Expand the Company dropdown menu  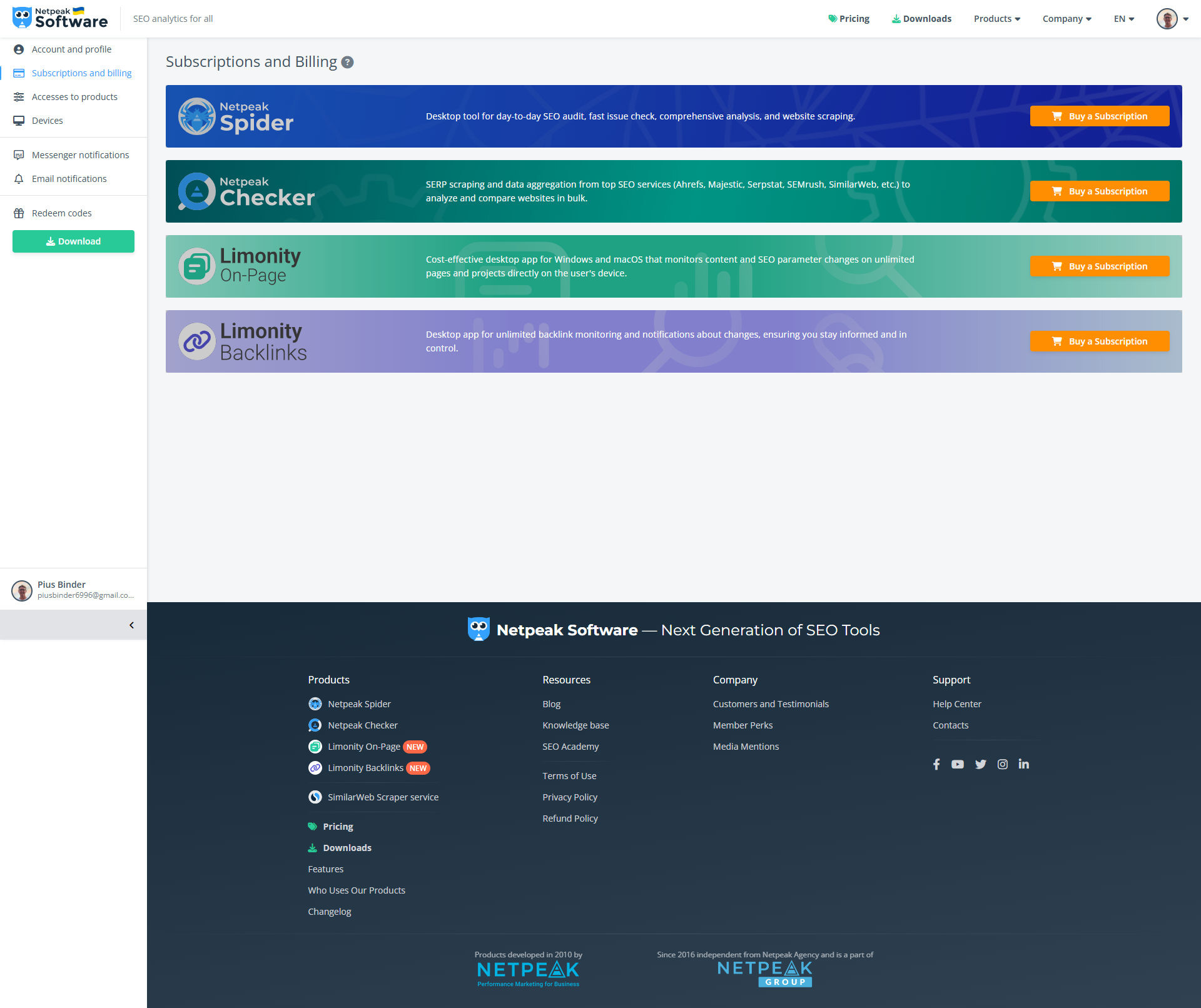point(1067,19)
